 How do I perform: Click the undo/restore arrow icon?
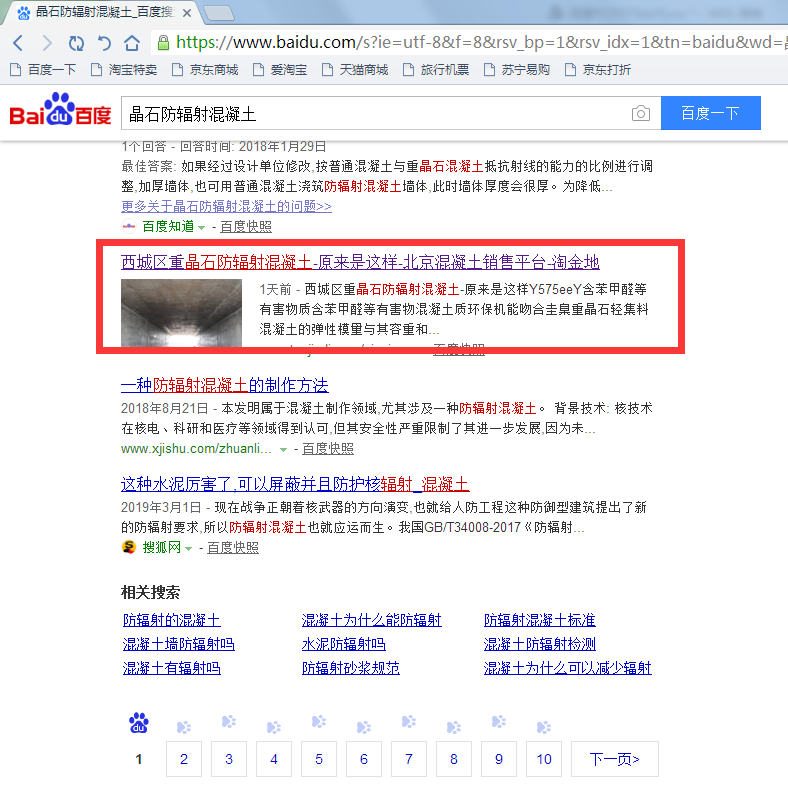click(x=104, y=43)
